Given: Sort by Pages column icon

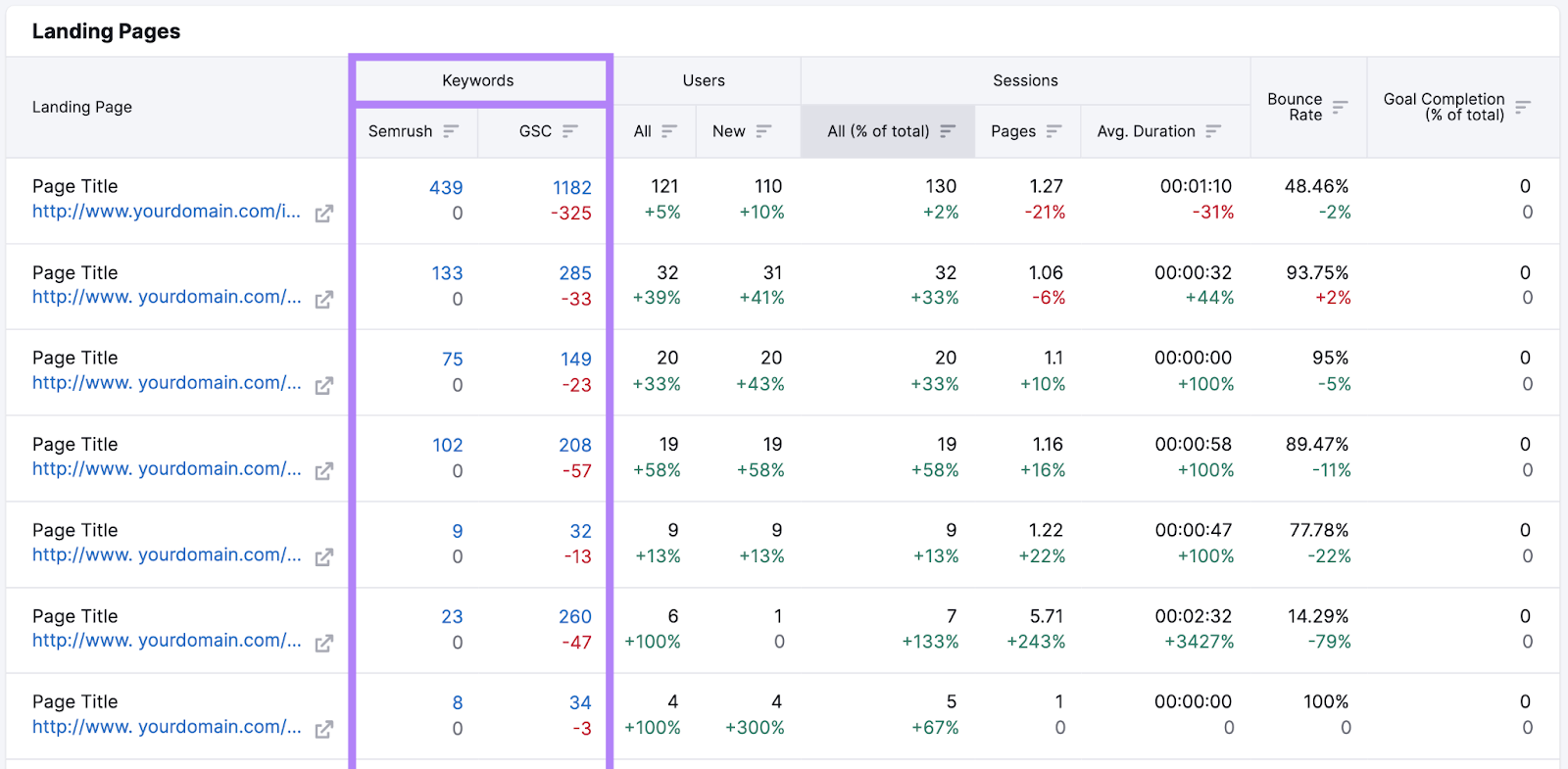Looking at the screenshot, I should point(1053,131).
